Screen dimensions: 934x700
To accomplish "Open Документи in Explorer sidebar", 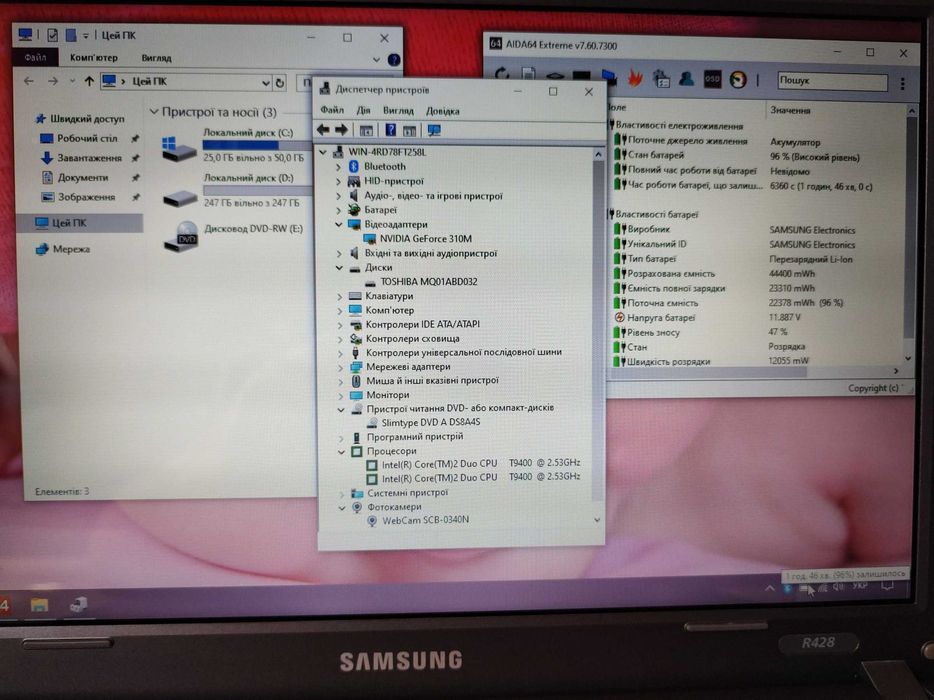I will [82, 178].
